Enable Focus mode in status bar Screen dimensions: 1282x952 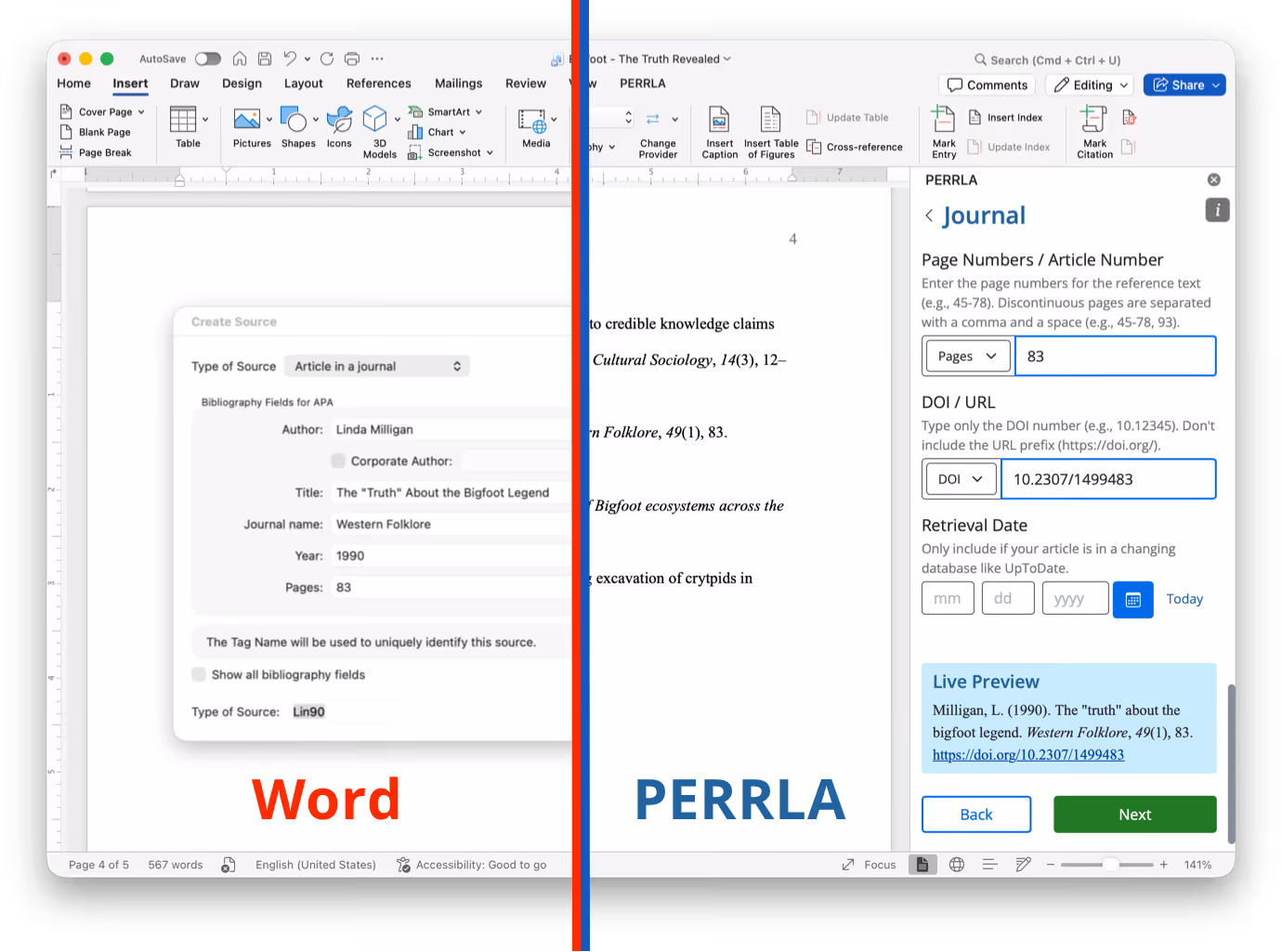coord(870,865)
